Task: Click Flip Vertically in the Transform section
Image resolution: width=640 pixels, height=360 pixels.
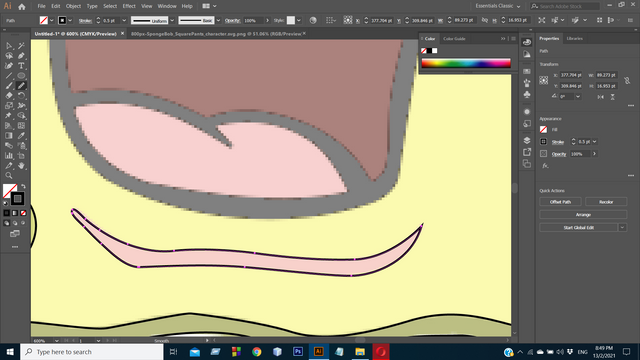Action: [x=613, y=97]
